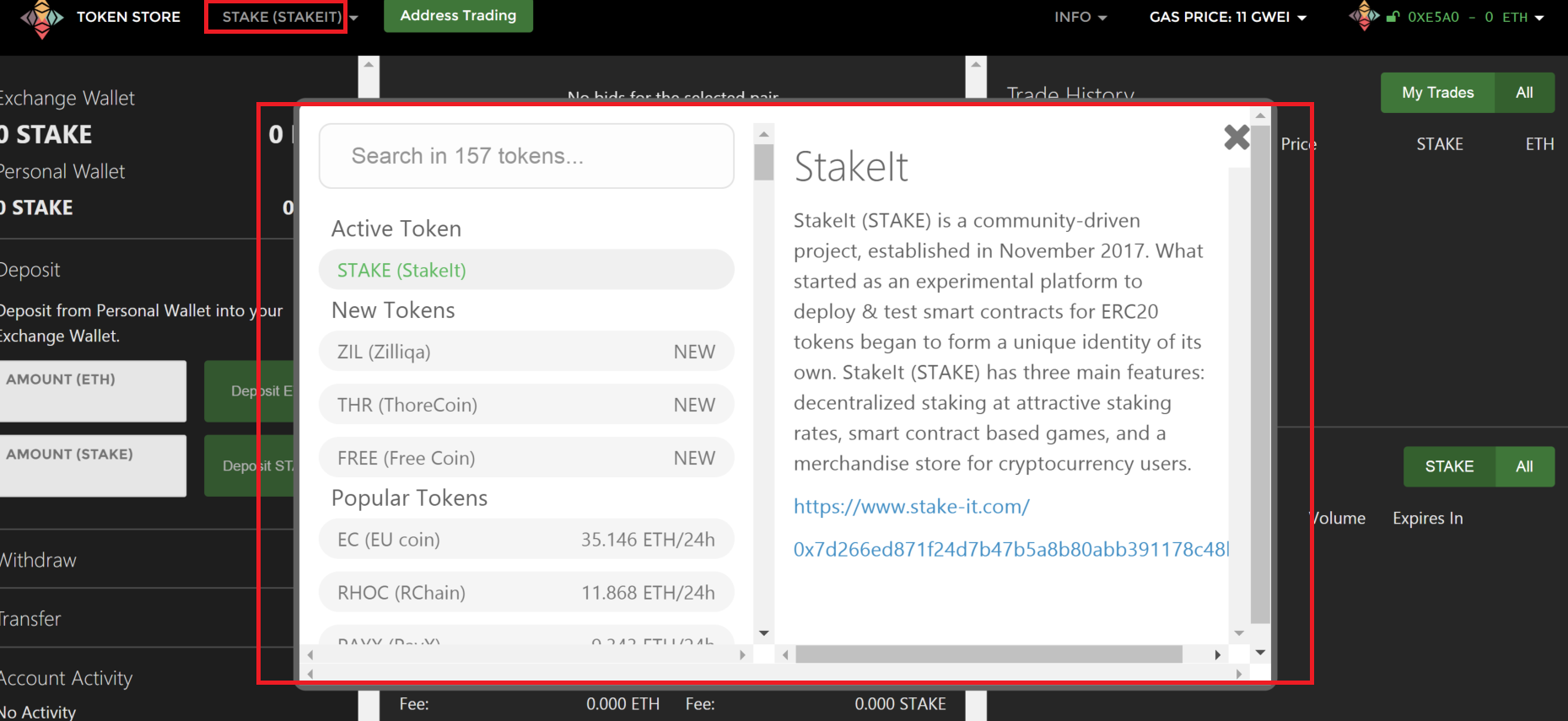Choose THR (ThoreCoin) token

(526, 405)
